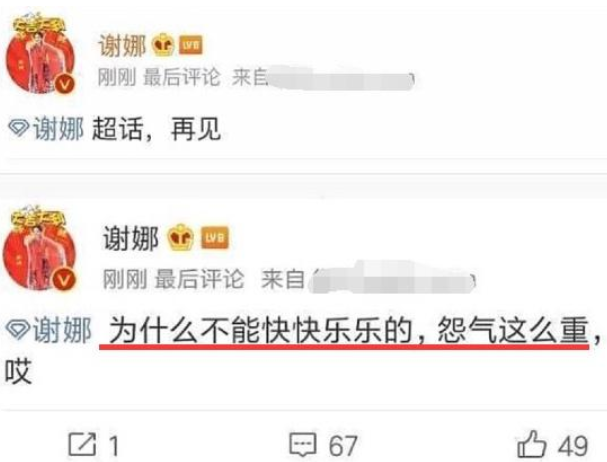The width and height of the screenshot is (607, 462).
Task: Tap the repost share icon
Action: [x=82, y=444]
